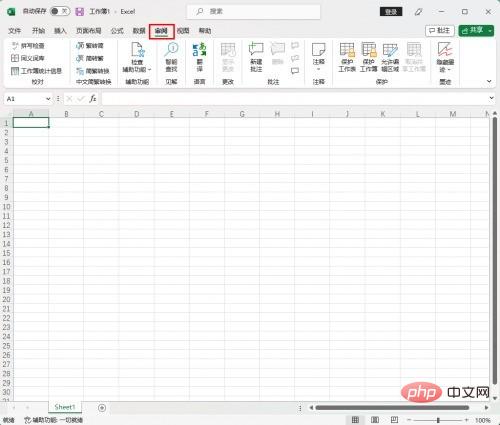Screen dimensions: 500x425
Task: Click zoom in plus in status bar
Action: pyautogui.click(x=466, y=420)
